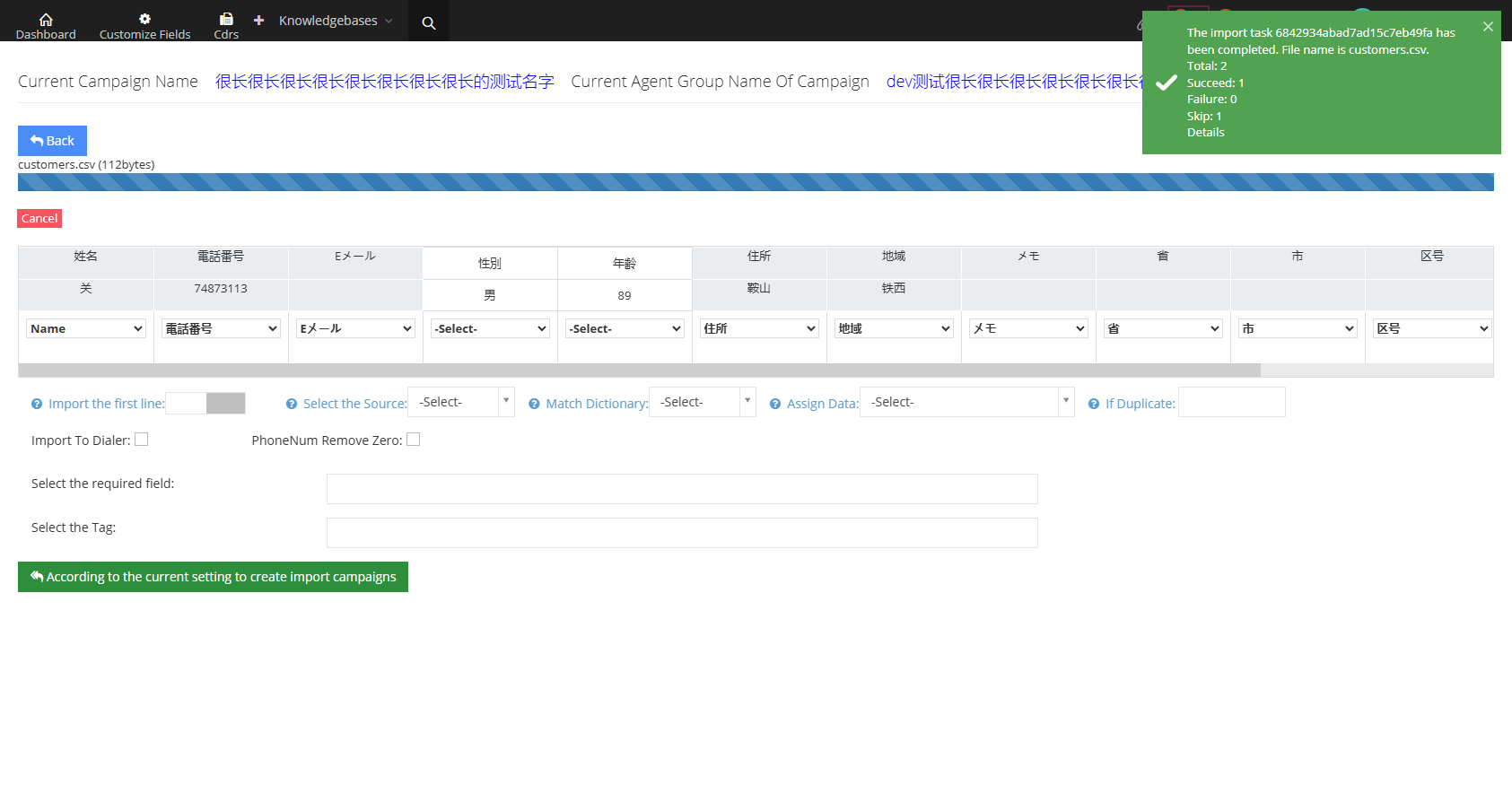Click help icon beside Import the first line
This screenshot has width=1512, height=811.
(37, 404)
